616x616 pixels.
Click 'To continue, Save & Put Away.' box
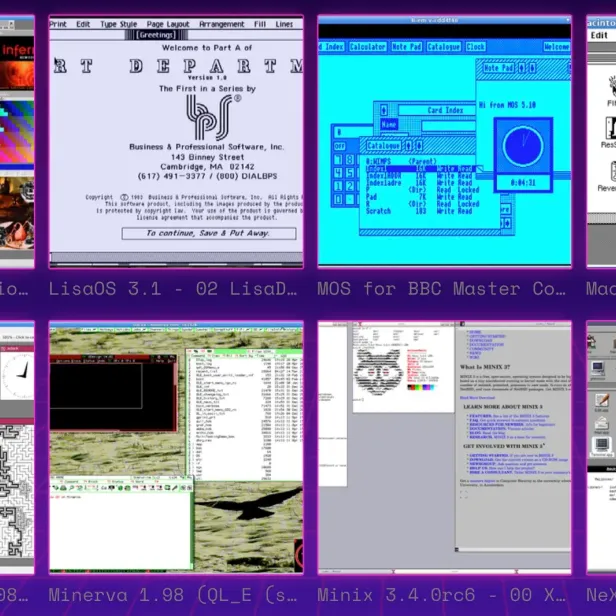click(x=209, y=233)
